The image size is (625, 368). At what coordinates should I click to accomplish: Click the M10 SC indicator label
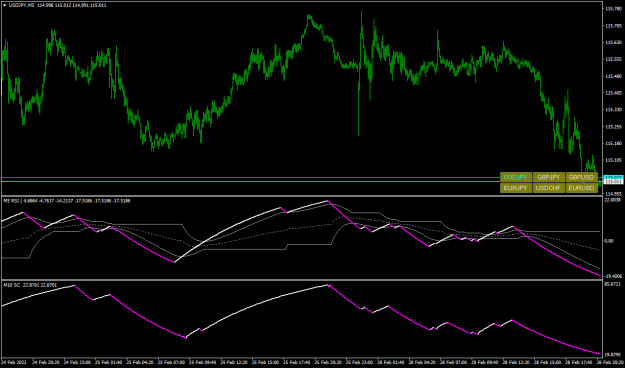click(12, 285)
